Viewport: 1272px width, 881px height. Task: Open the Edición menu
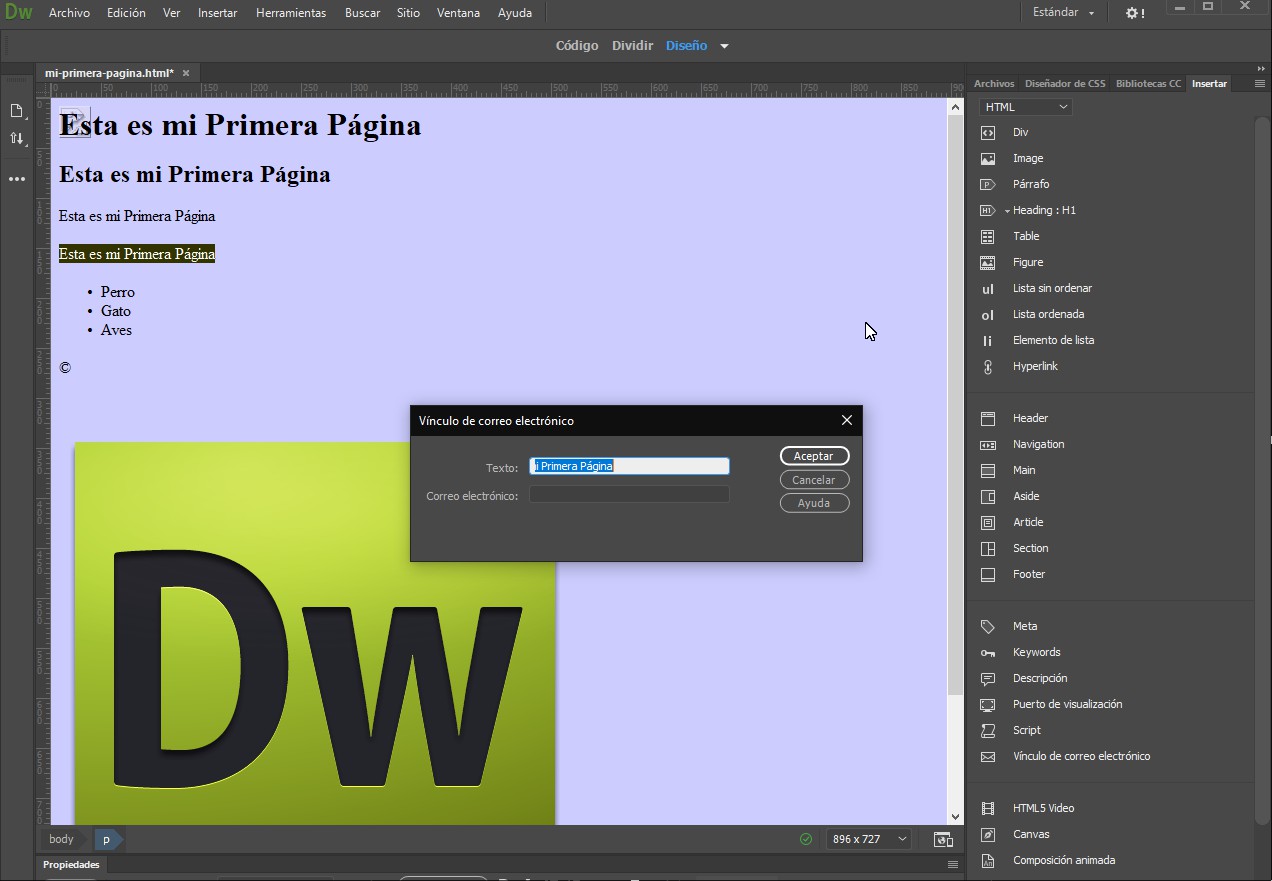[x=126, y=13]
